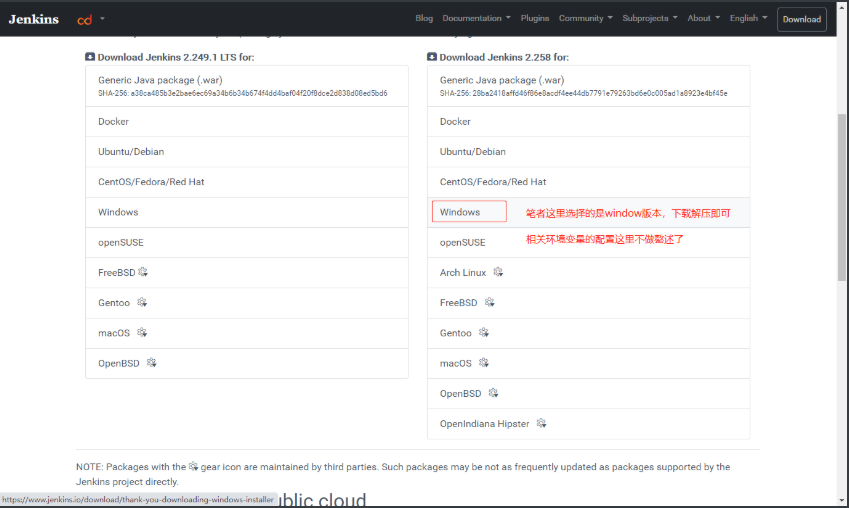Select OpenBSD under Jenkins 2.258
849x508 pixels.
coord(589,394)
